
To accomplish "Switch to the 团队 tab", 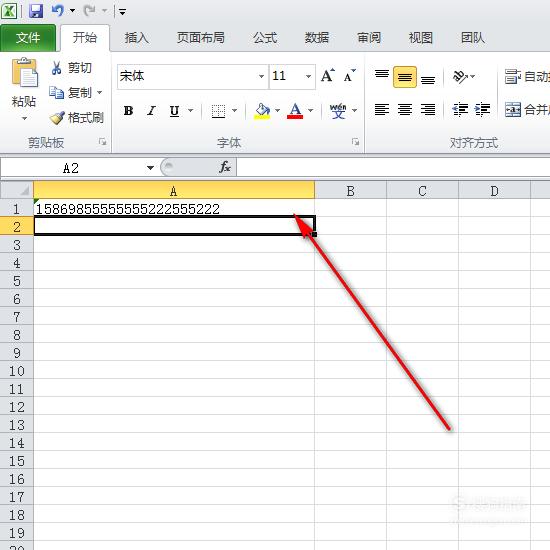I will [x=473, y=38].
